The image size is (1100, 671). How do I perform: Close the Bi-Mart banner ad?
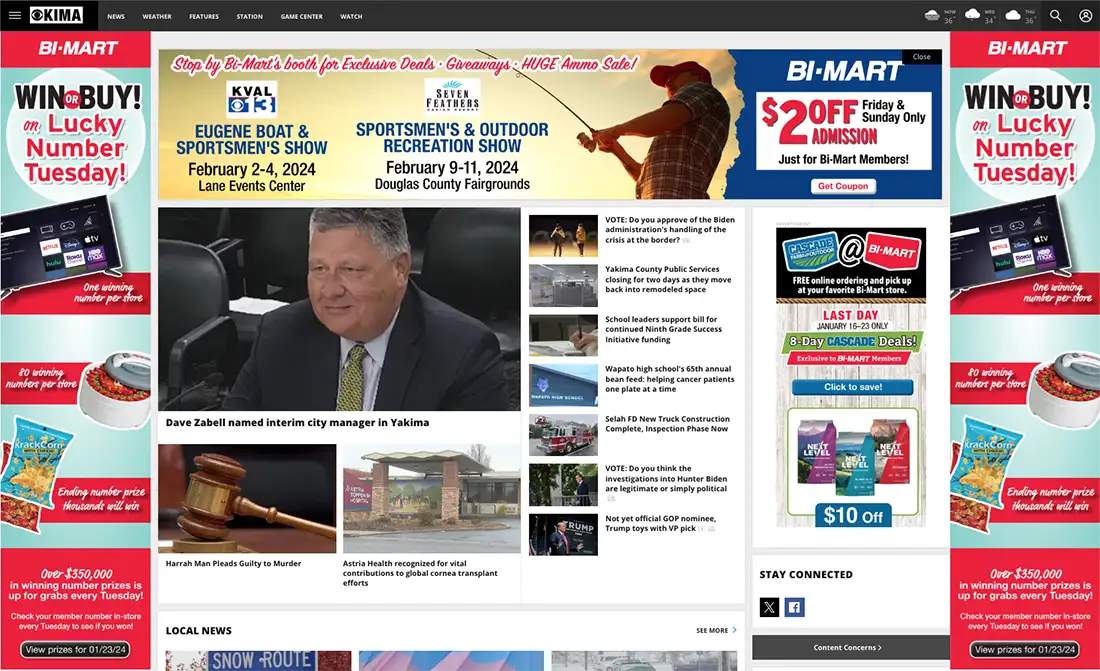pos(922,57)
